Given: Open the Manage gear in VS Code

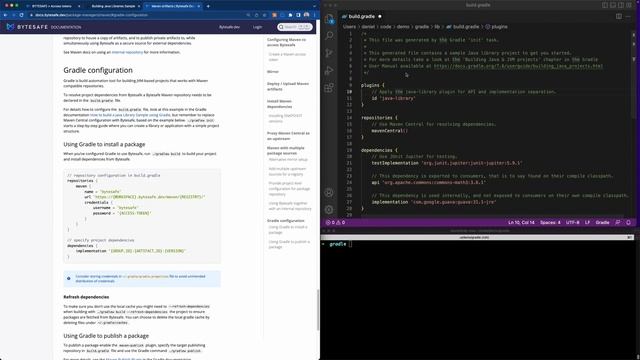Looking at the screenshot, I should pyautogui.click(x=329, y=209).
